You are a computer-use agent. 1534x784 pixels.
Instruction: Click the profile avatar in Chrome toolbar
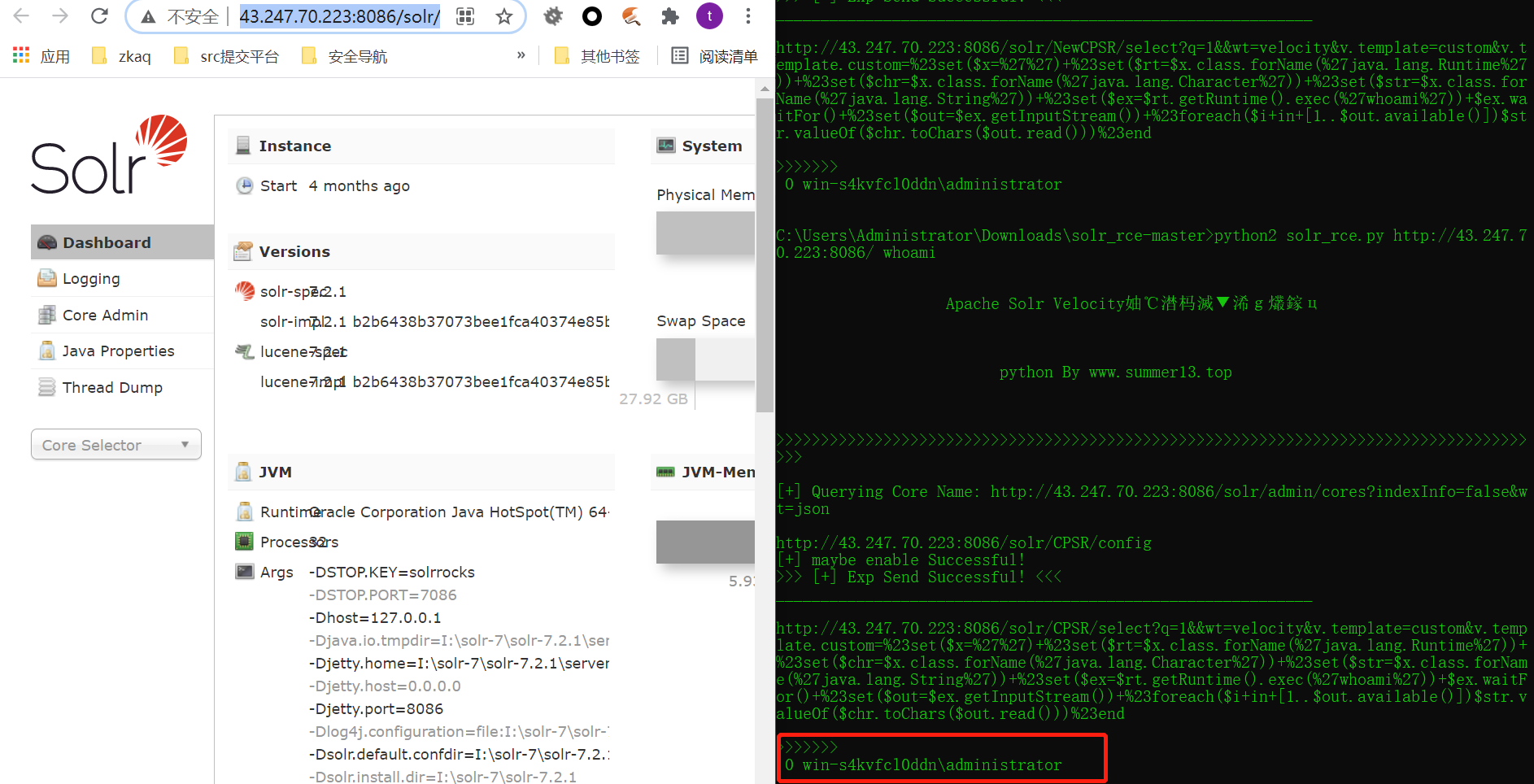(x=708, y=15)
